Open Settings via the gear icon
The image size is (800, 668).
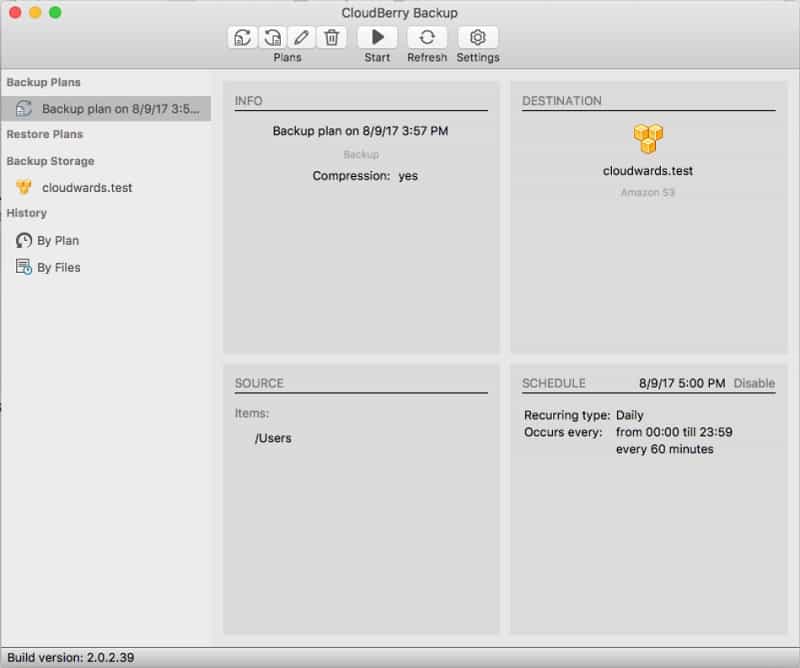(478, 37)
